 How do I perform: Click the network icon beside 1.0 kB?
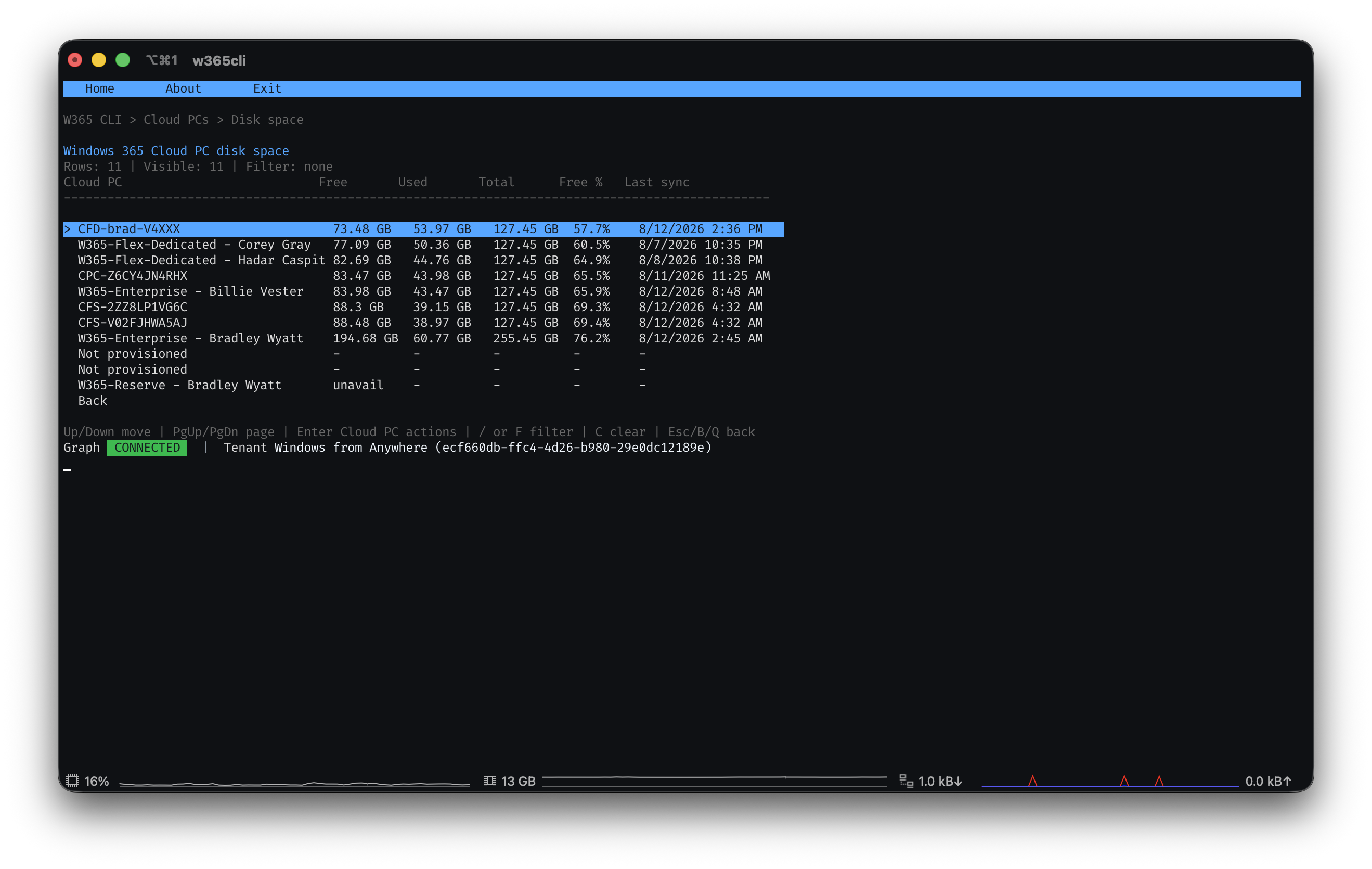pos(906,781)
